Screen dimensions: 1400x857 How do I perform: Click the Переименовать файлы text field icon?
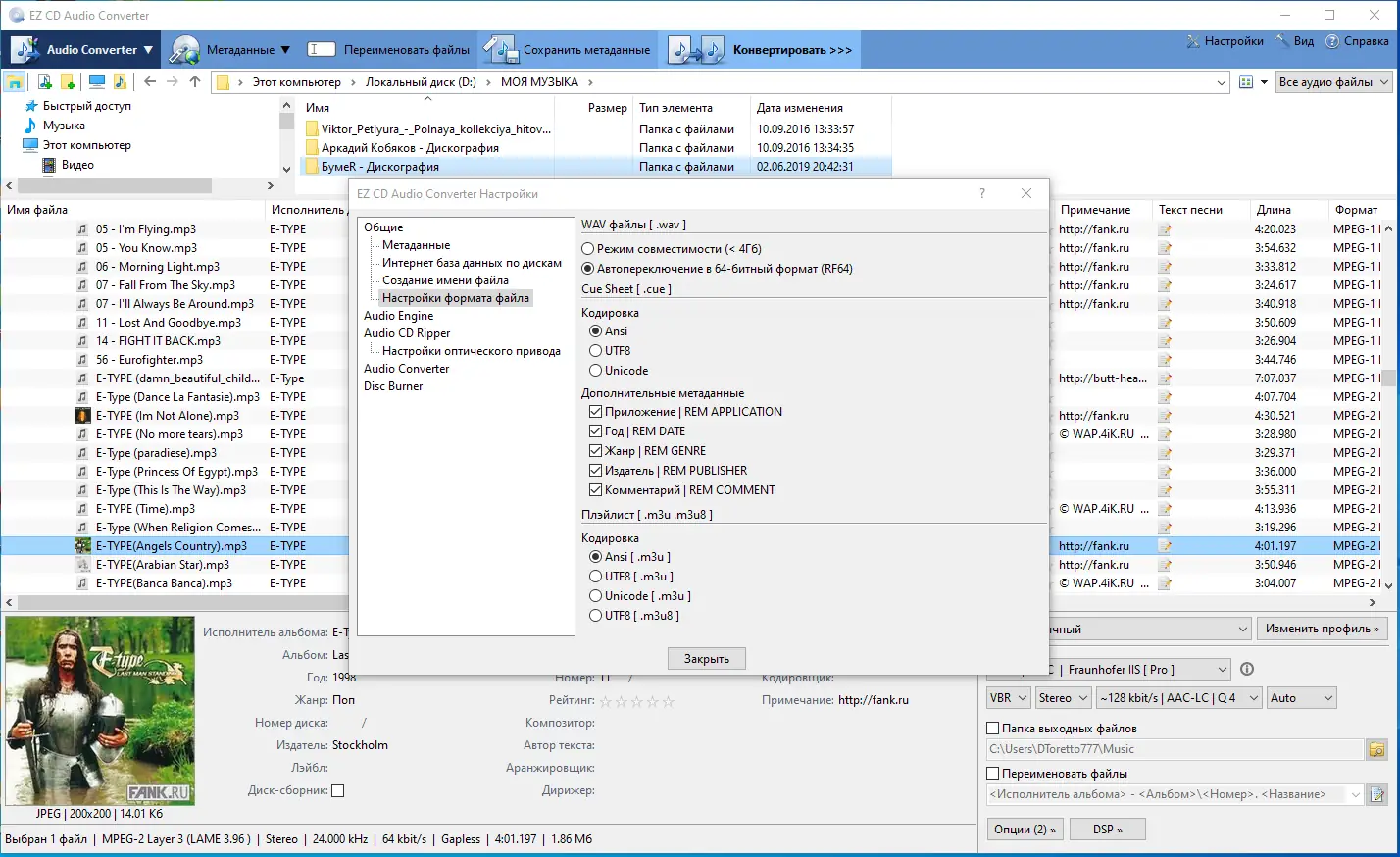point(321,49)
